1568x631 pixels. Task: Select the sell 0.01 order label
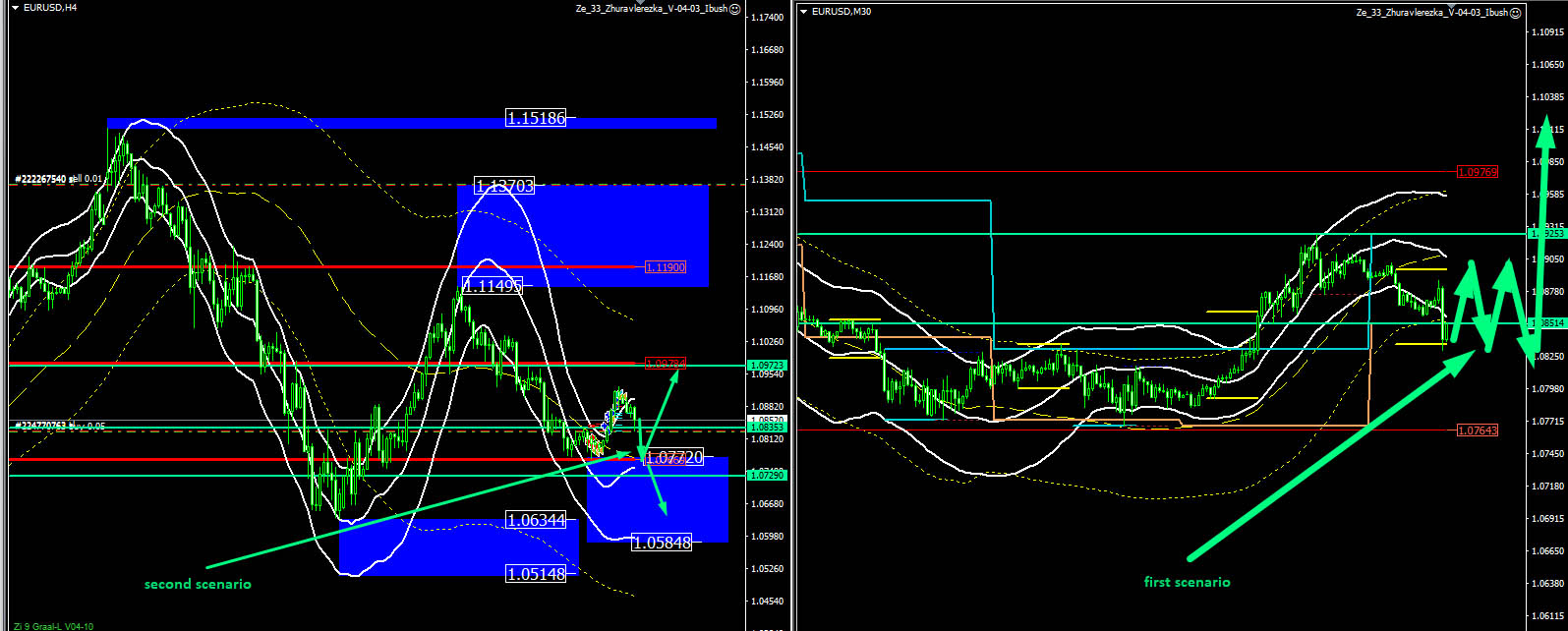(x=59, y=179)
